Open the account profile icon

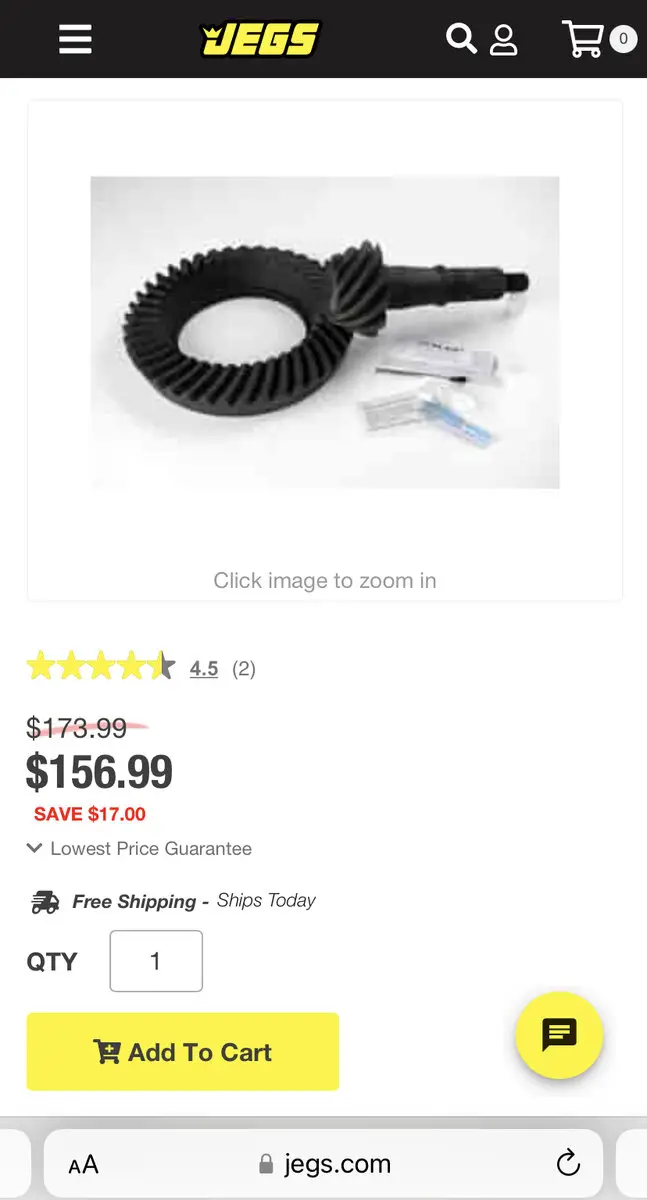coord(503,40)
